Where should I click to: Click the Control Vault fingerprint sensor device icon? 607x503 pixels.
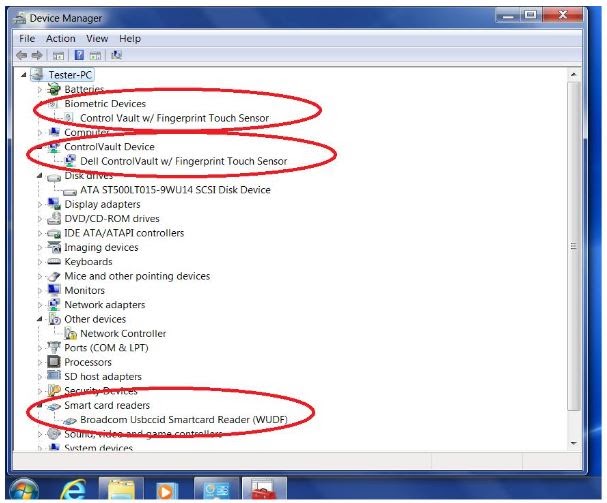69,117
